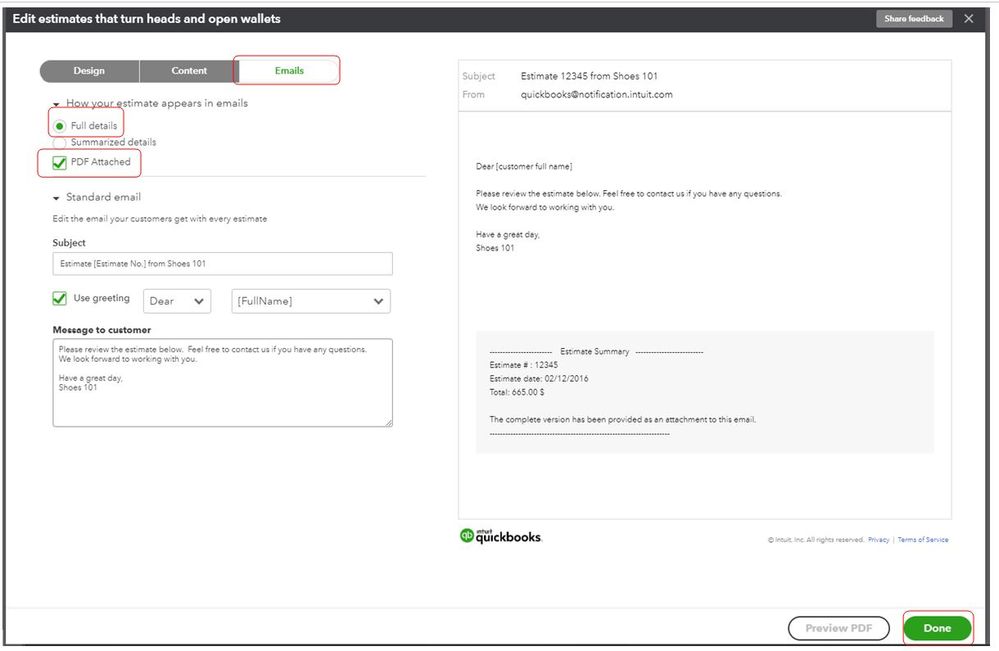Click the preview subject Estimate 12345 from Shoes 101
Image resolution: width=999 pixels, height=651 pixels.
589,76
